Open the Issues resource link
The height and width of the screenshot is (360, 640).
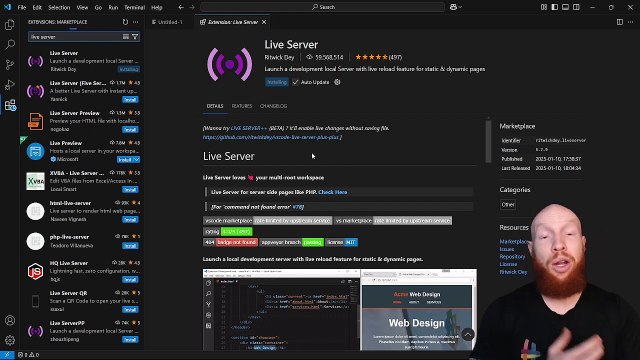(x=507, y=249)
